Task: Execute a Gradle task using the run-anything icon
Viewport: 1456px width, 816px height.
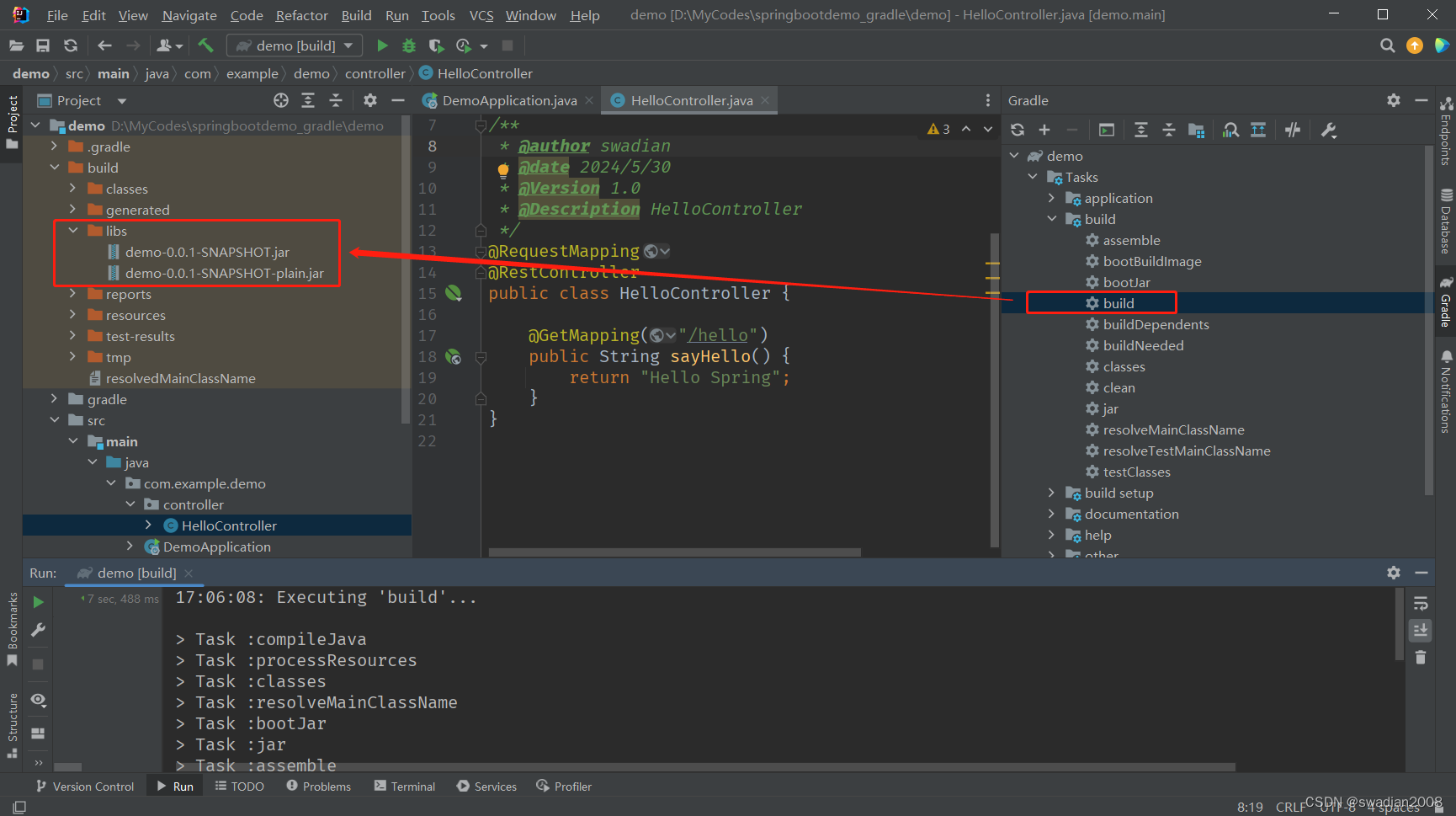Action: pyautogui.click(x=1106, y=130)
